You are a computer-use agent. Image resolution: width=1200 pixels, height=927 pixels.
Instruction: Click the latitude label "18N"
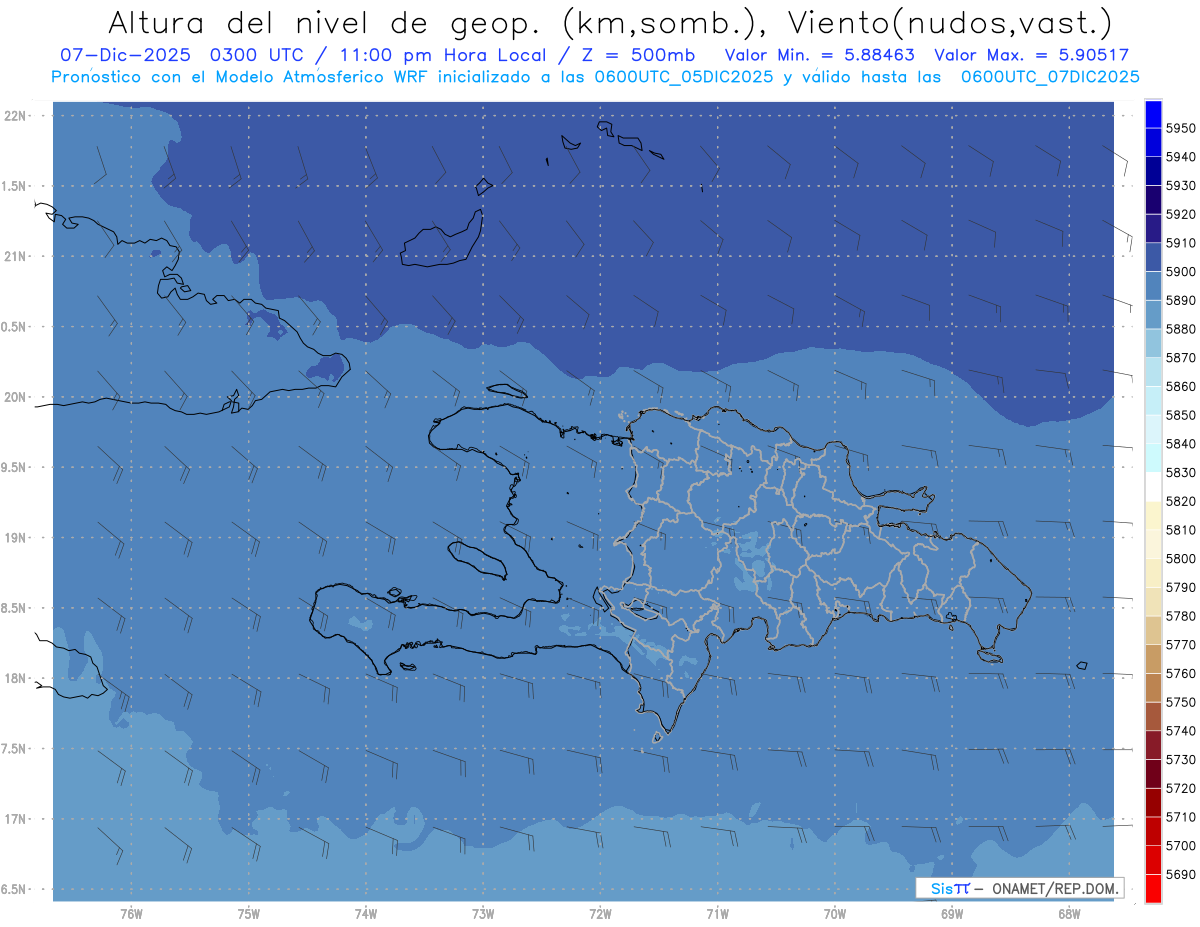coord(15,679)
